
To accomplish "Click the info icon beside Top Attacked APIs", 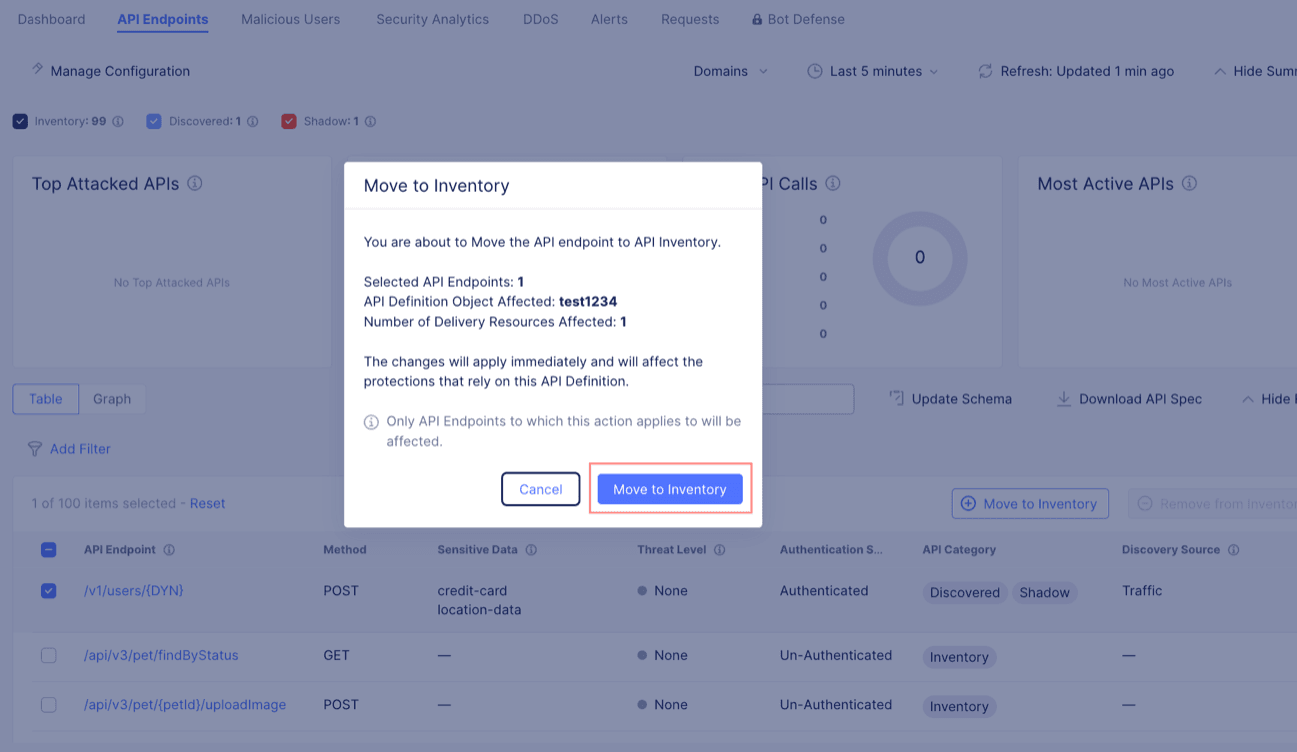I will tap(195, 184).
